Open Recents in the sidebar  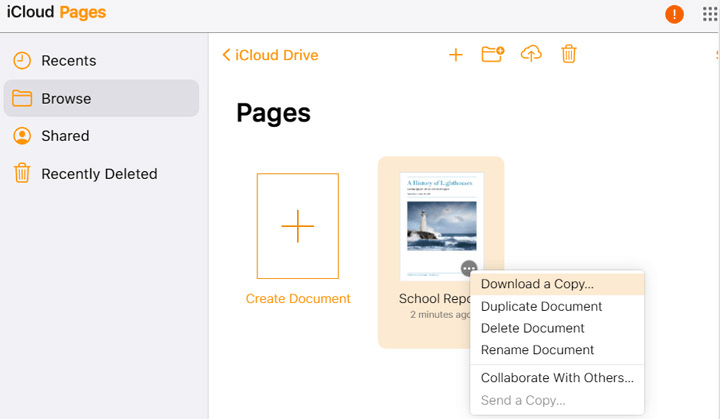[x=68, y=61]
